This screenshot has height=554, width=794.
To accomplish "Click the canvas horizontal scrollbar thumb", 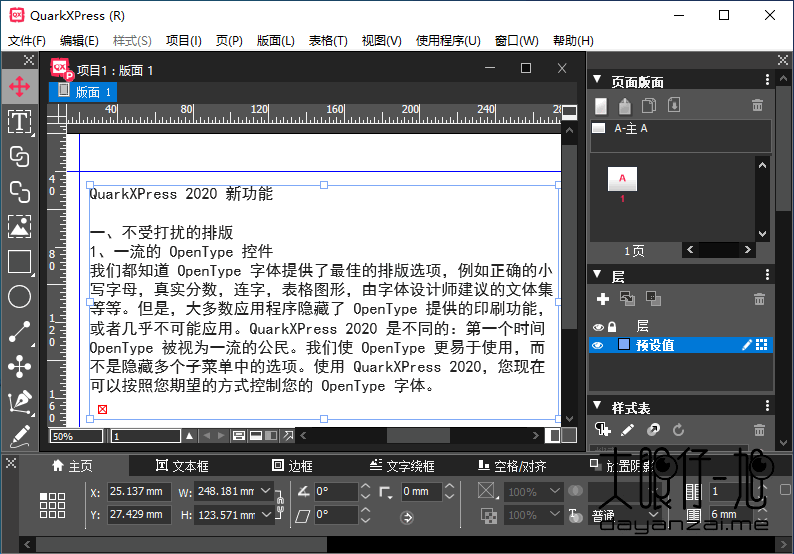I will pos(418,436).
